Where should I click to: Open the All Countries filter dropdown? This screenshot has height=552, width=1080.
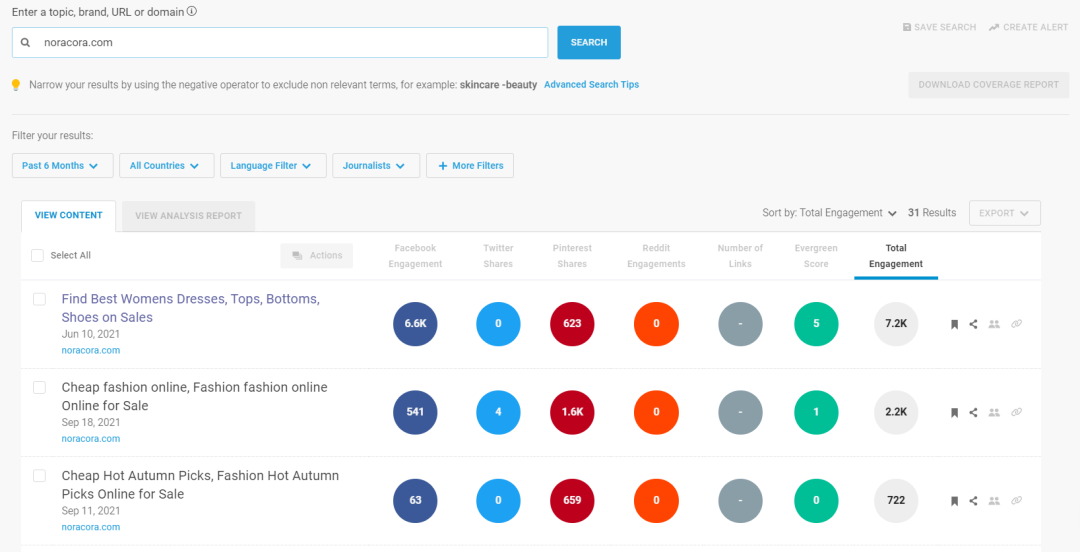coord(167,165)
